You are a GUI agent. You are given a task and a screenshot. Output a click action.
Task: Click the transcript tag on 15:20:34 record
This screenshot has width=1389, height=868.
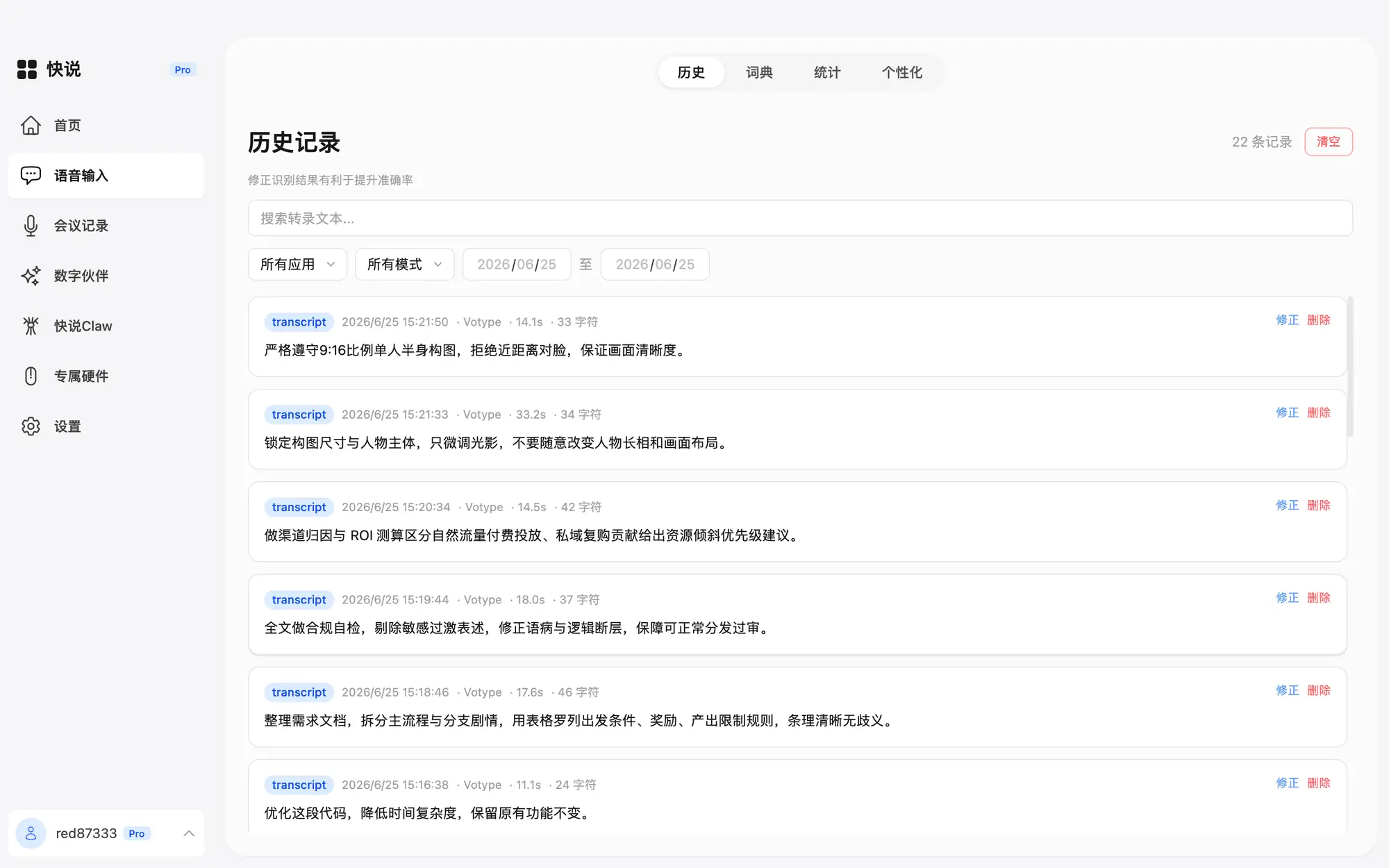tap(299, 507)
